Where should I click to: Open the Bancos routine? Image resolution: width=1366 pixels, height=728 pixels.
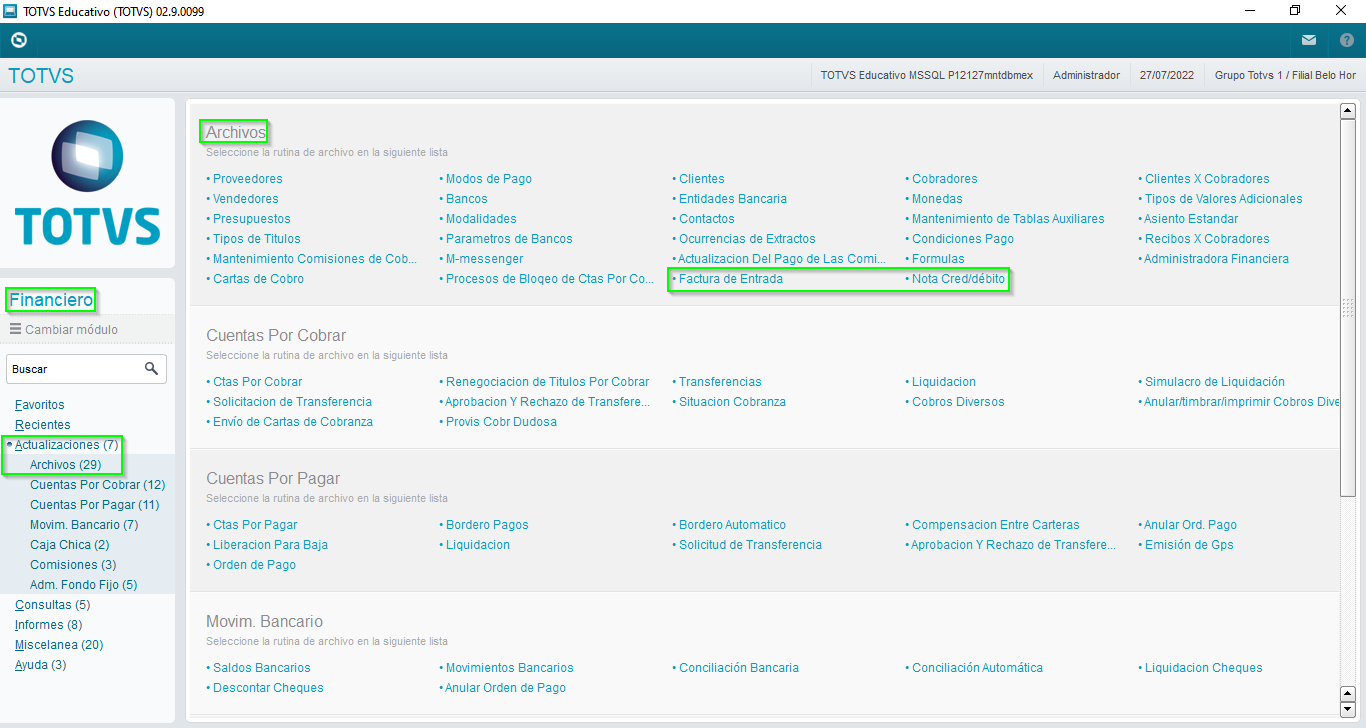click(x=466, y=199)
